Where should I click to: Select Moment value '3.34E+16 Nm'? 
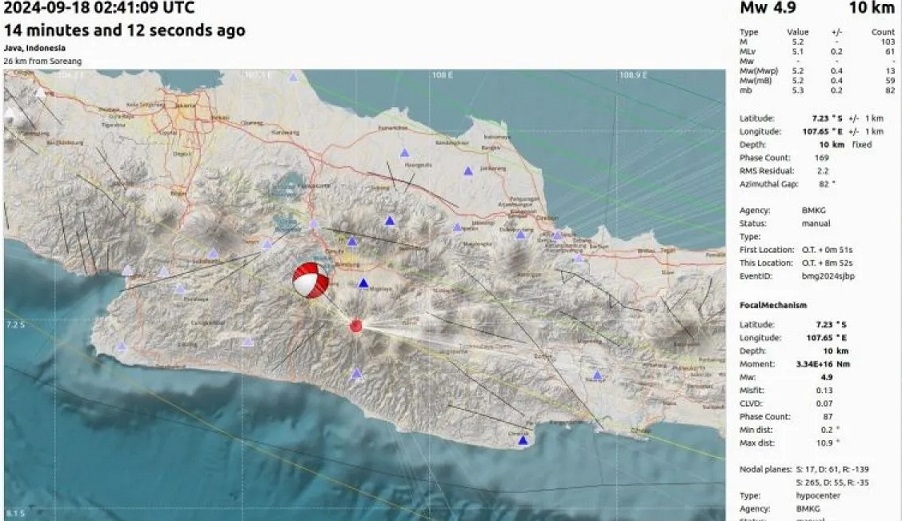point(823,364)
